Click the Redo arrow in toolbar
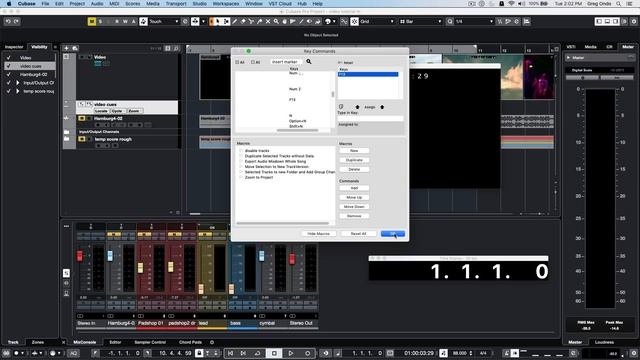This screenshot has height=360, width=640. [x=16, y=21]
